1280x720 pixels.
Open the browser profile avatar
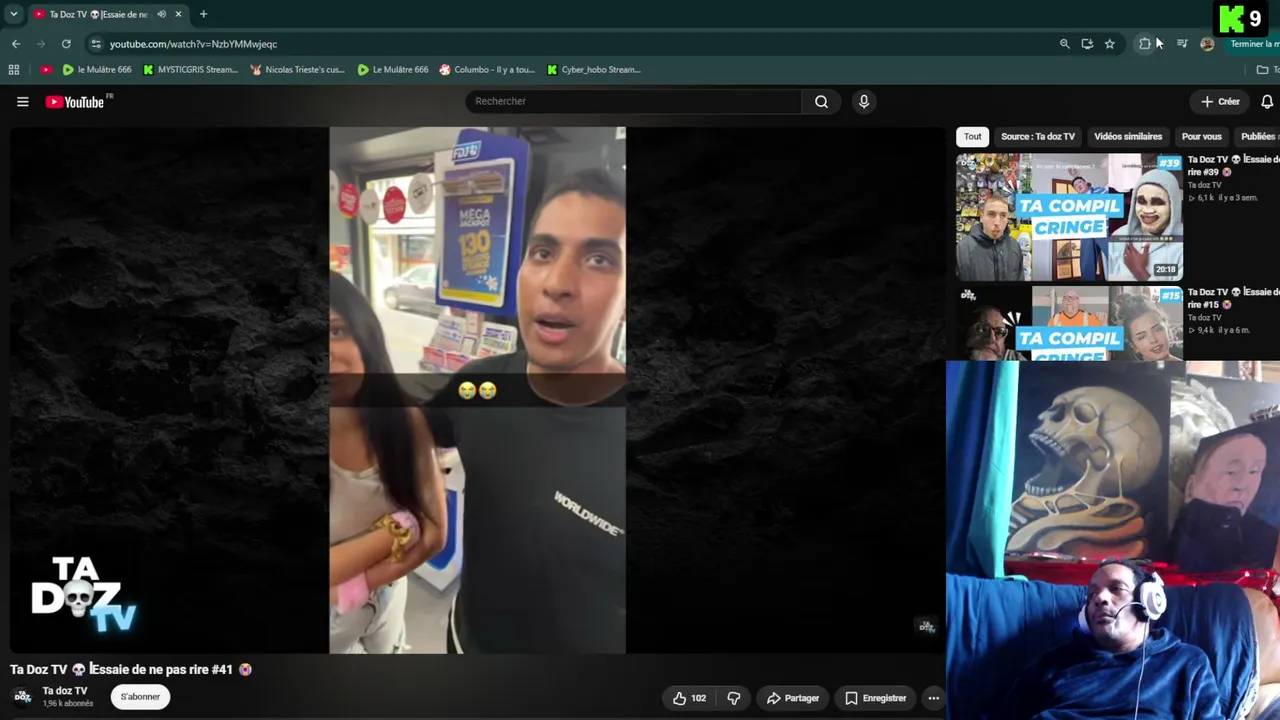pyautogui.click(x=1207, y=44)
